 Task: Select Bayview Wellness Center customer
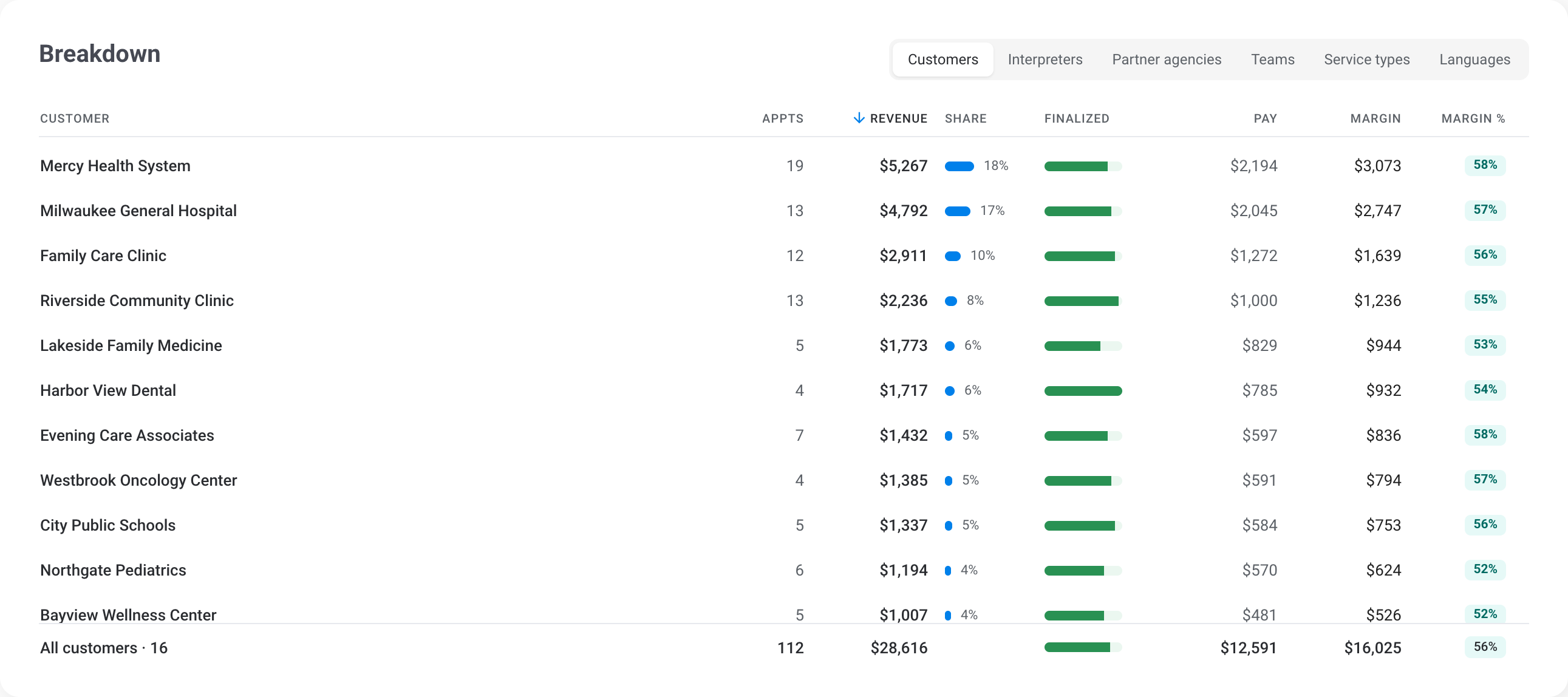point(128,615)
